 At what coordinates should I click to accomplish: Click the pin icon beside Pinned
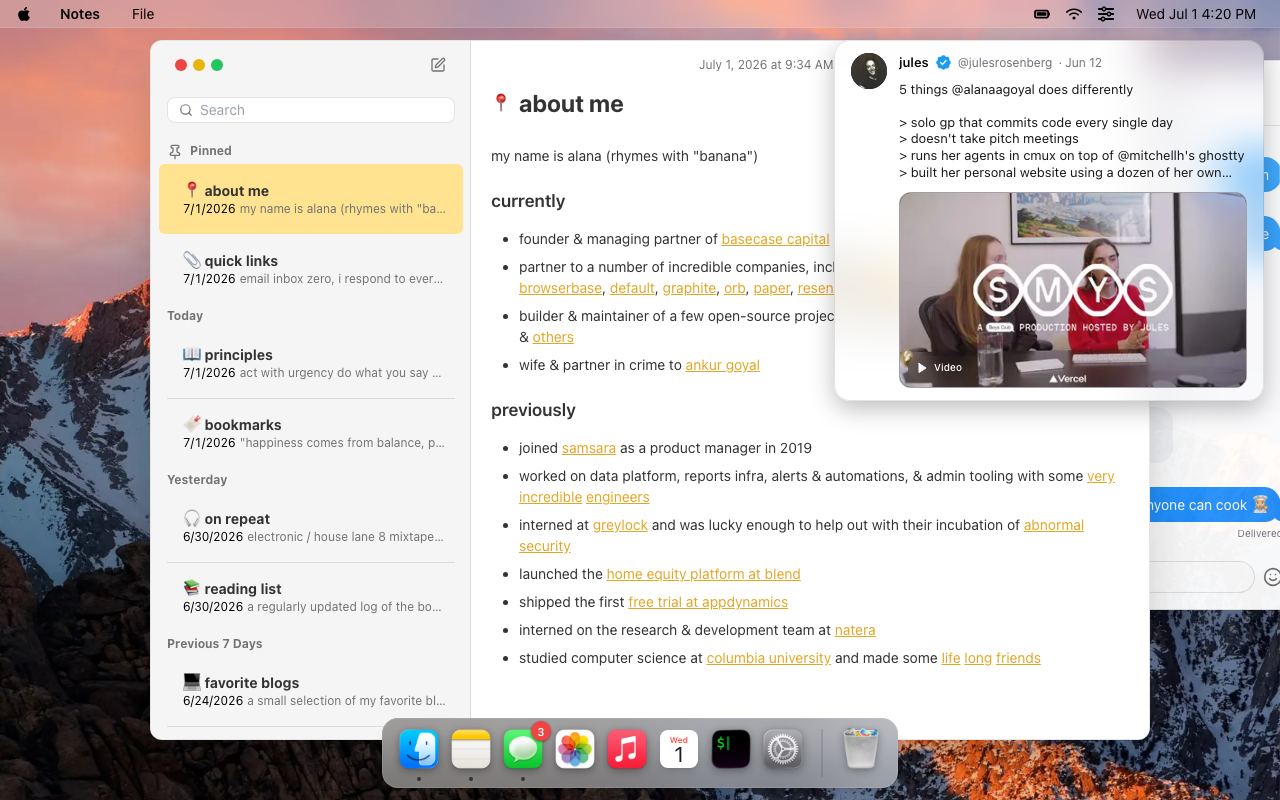[175, 151]
